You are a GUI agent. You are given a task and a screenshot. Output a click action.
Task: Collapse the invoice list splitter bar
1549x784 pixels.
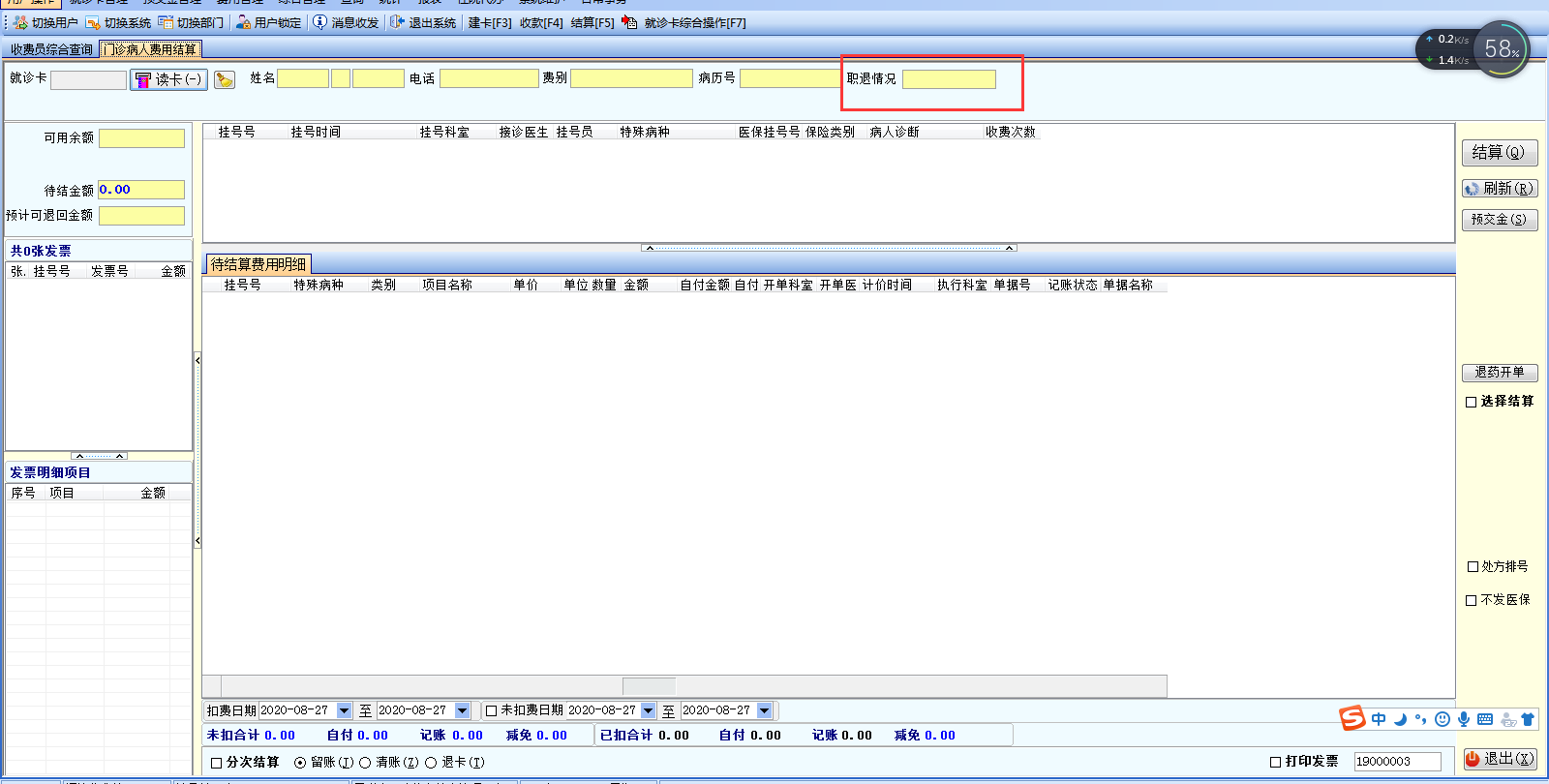pyautogui.click(x=100, y=456)
